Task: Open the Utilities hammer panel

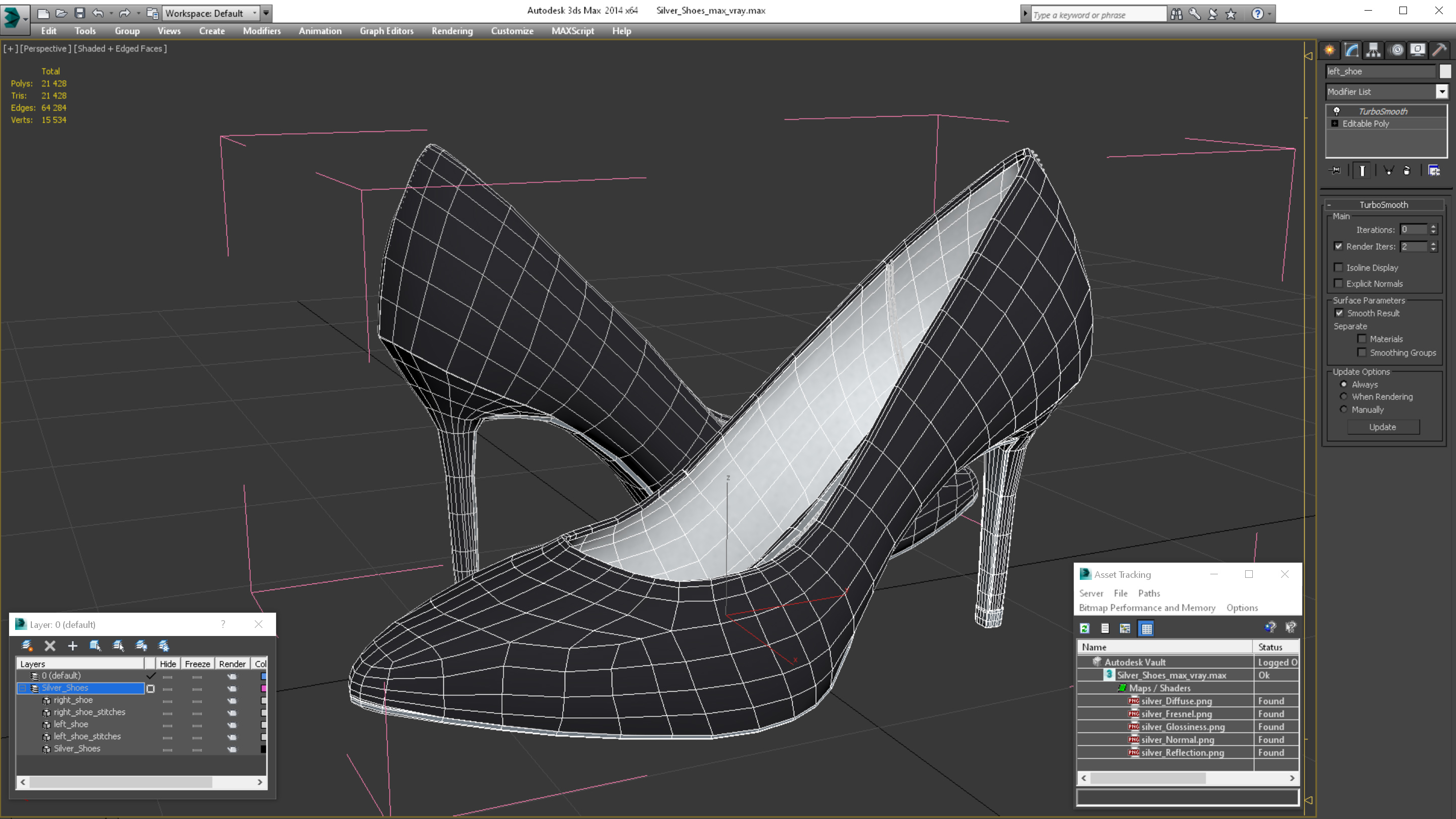Action: click(1440, 51)
